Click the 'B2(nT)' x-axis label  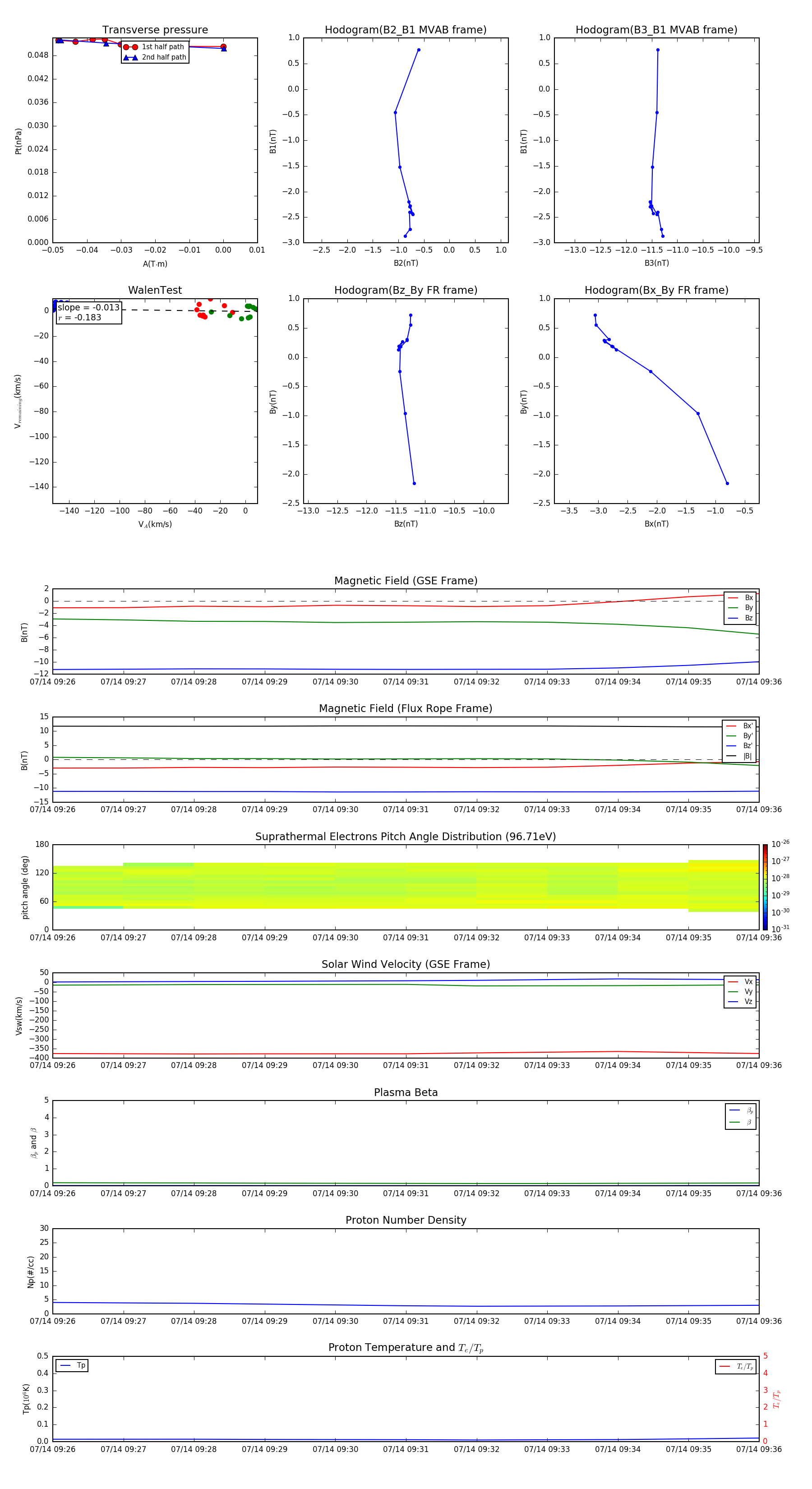(x=406, y=264)
